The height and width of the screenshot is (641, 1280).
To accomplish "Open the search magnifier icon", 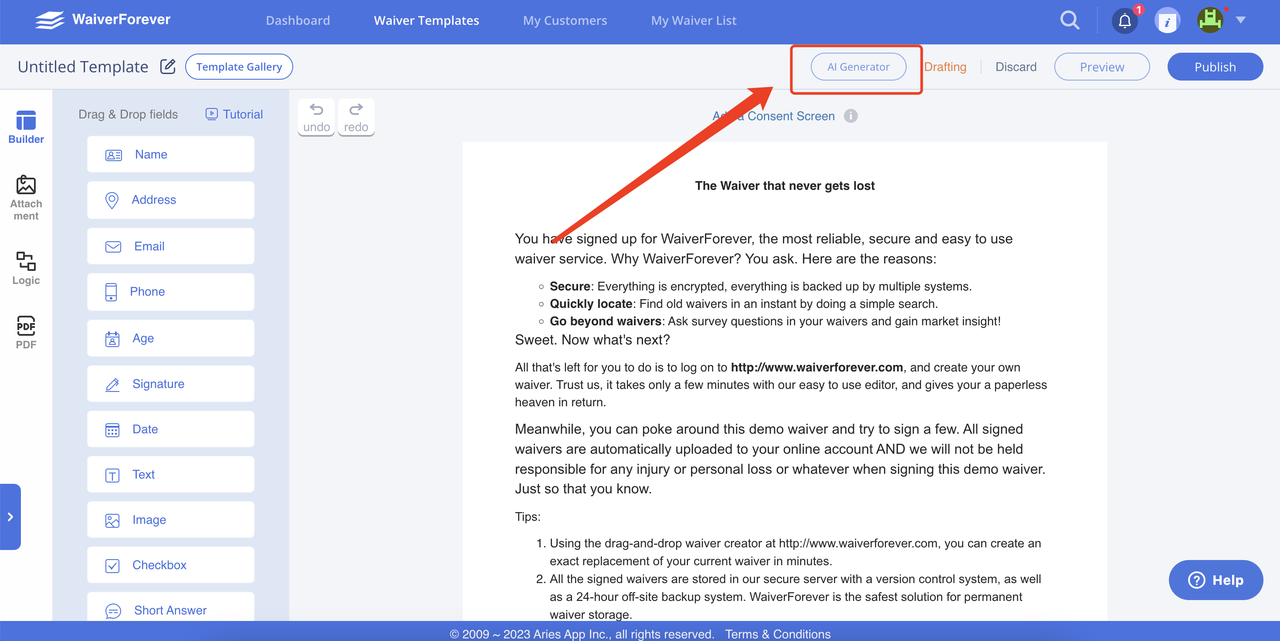I will (1070, 20).
